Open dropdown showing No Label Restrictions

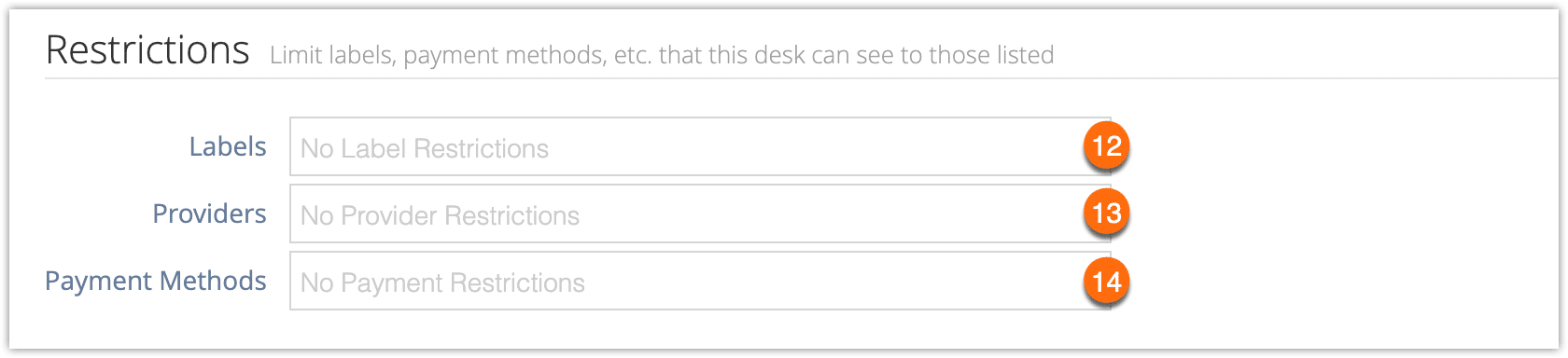click(x=700, y=146)
